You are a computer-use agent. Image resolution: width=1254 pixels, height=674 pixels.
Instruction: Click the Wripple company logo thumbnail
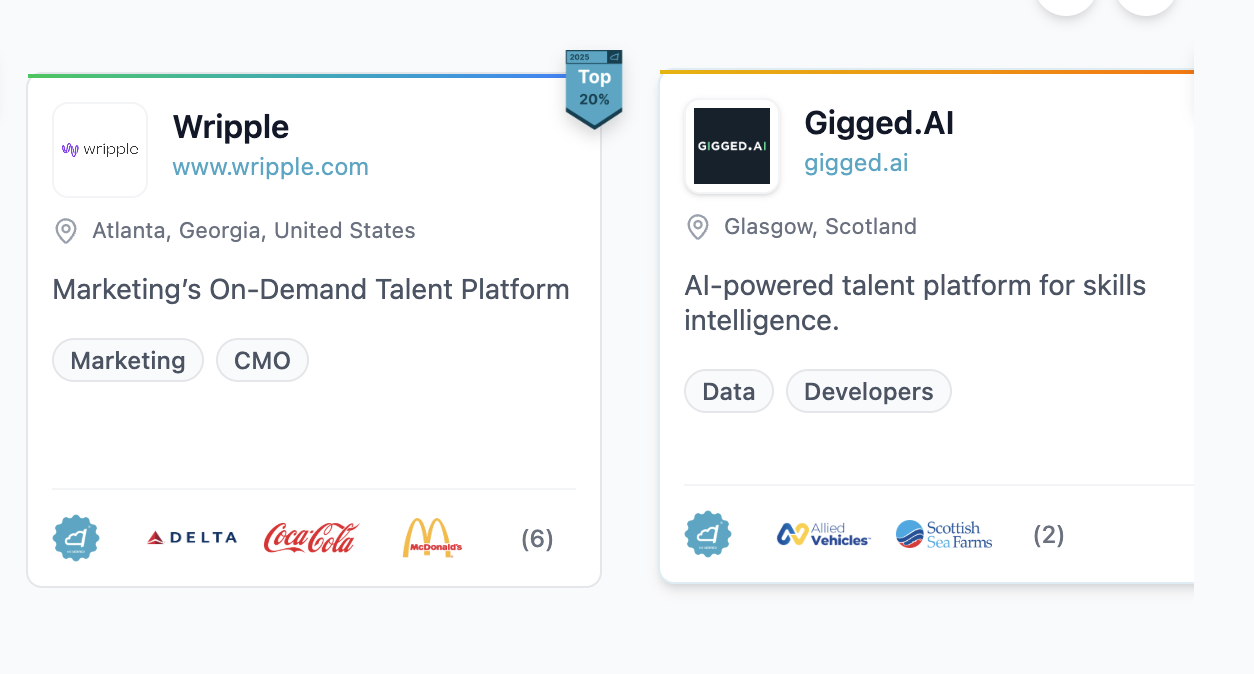point(100,150)
